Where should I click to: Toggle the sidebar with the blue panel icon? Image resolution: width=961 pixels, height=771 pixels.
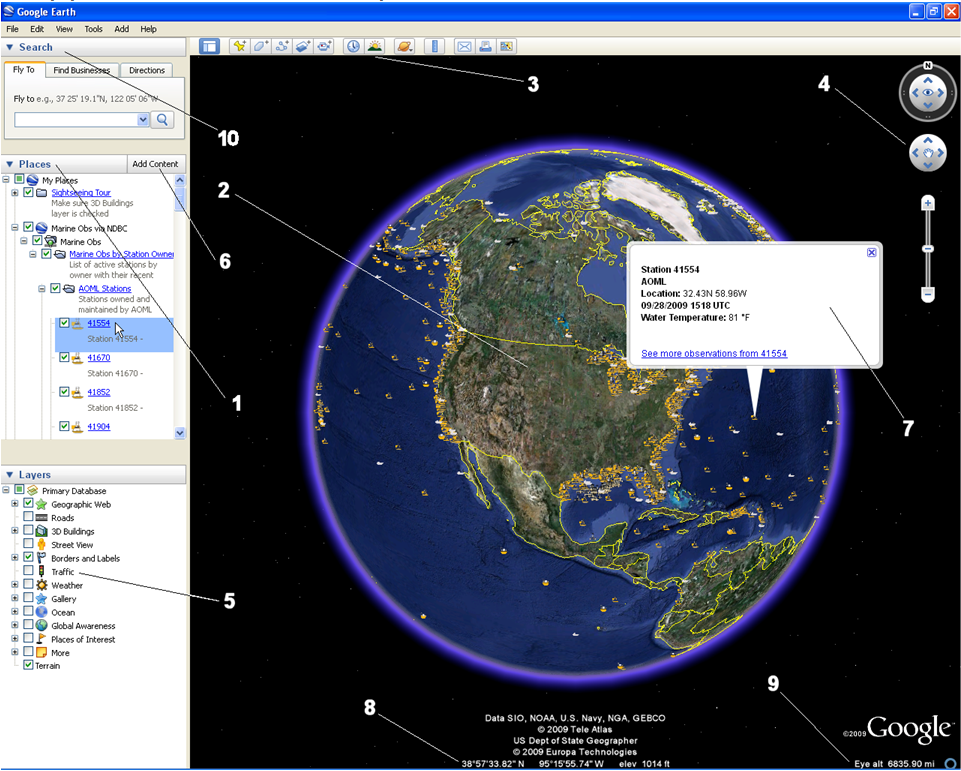tap(210, 47)
